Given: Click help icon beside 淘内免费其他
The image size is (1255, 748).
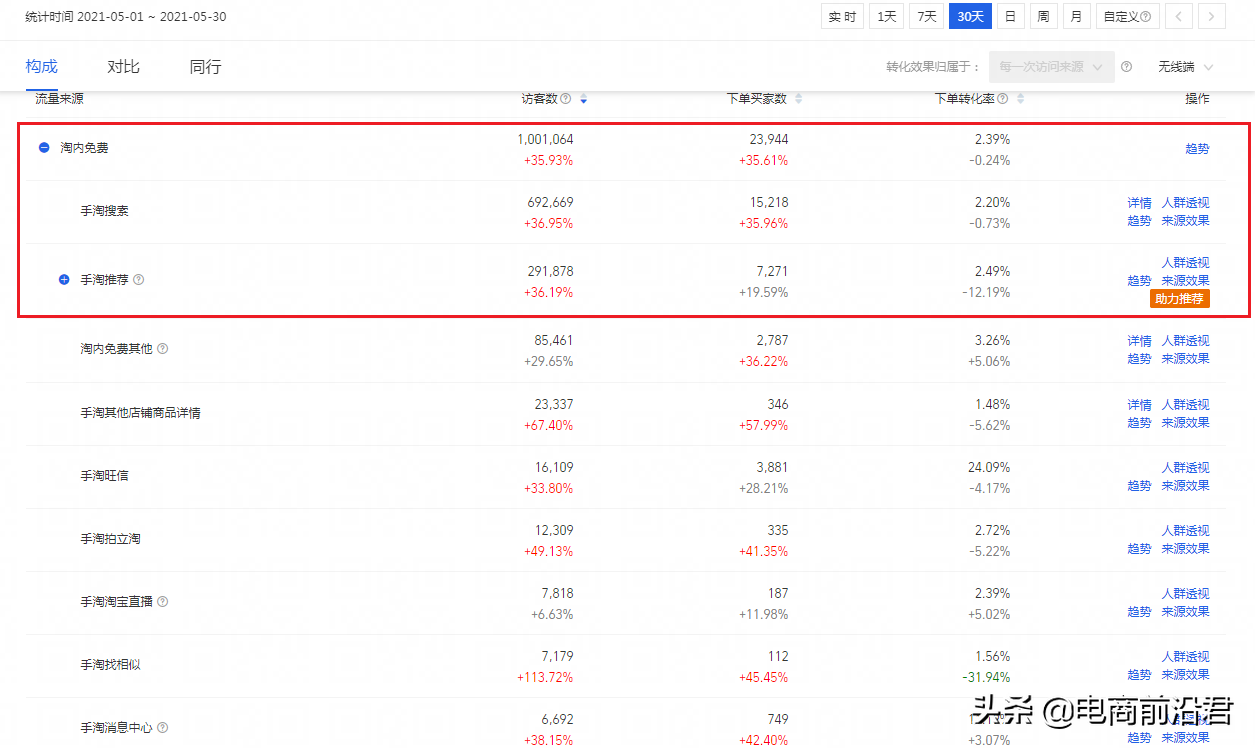Looking at the screenshot, I should 162,349.
